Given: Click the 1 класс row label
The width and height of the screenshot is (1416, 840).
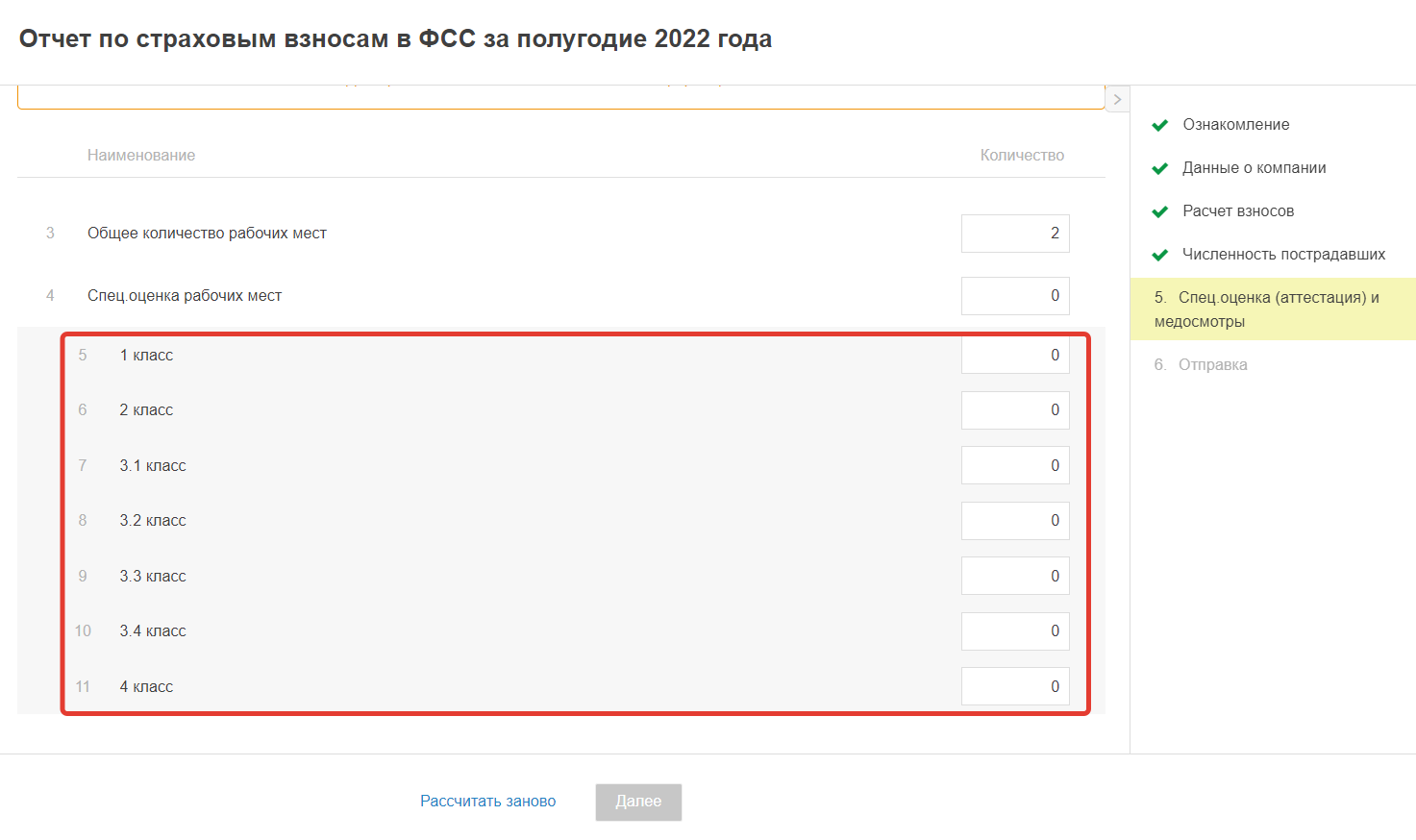Looking at the screenshot, I should (x=146, y=356).
